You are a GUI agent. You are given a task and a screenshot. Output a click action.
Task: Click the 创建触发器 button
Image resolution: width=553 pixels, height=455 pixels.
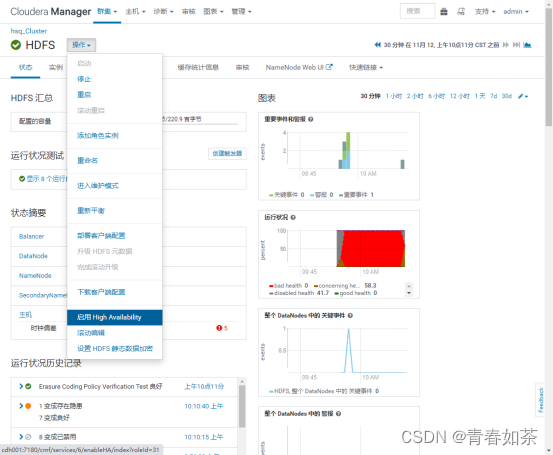pos(227,153)
